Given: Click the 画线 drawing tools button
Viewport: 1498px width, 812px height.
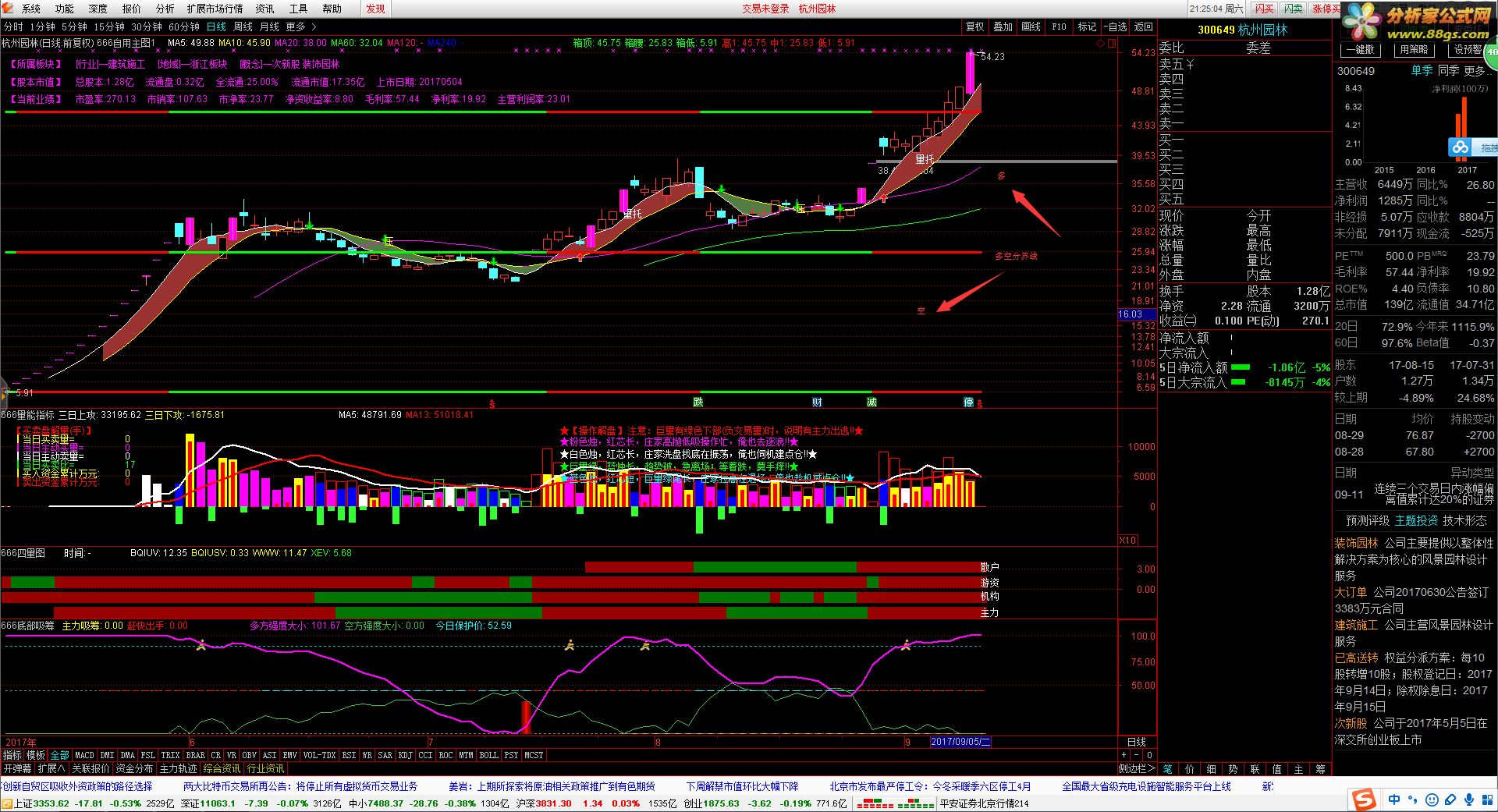Looking at the screenshot, I should tap(1031, 27).
